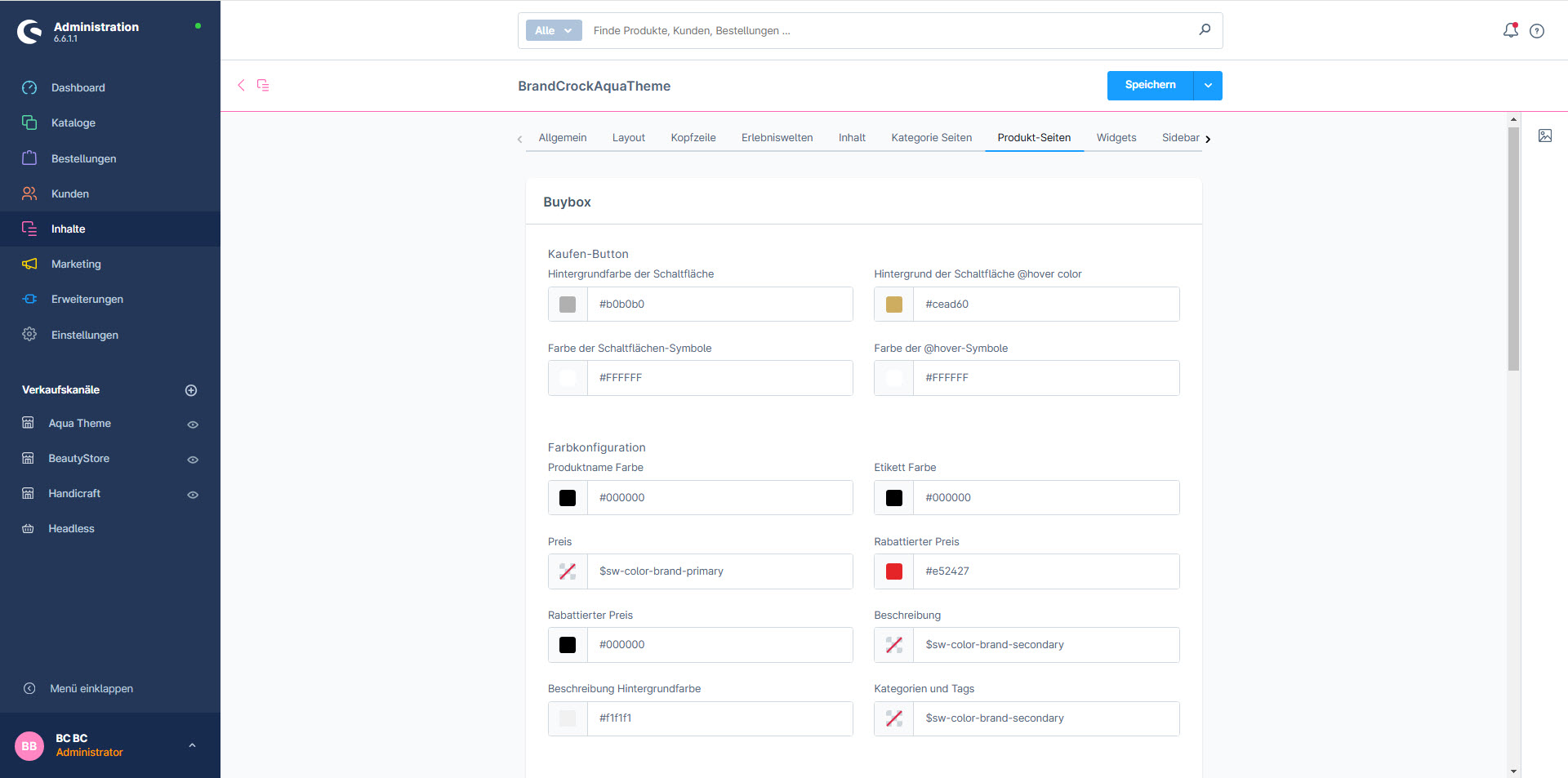Click the Speichern button
The width and height of the screenshot is (1568, 778).
[1150, 86]
